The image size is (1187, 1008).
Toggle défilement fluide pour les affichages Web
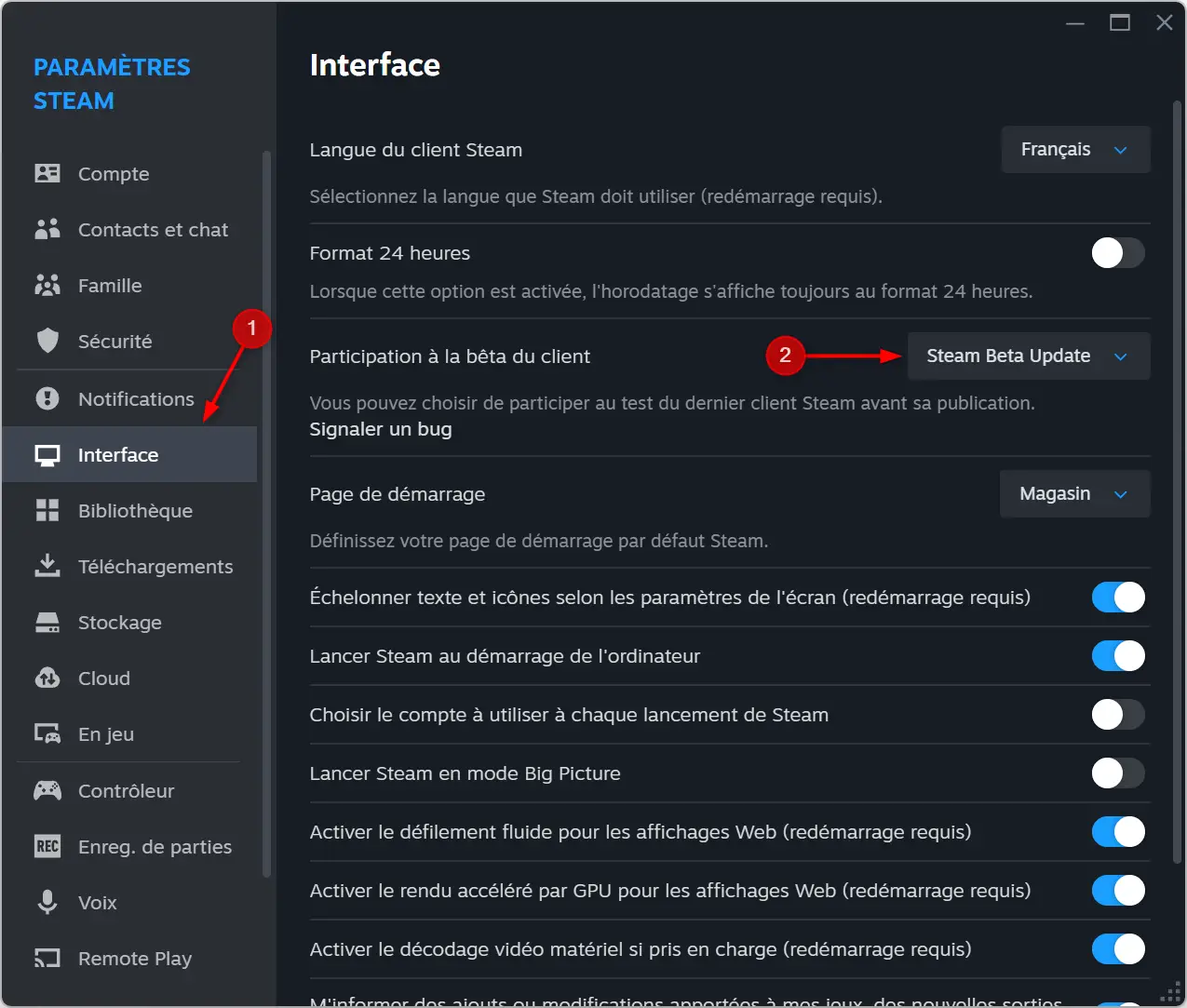click(1118, 831)
